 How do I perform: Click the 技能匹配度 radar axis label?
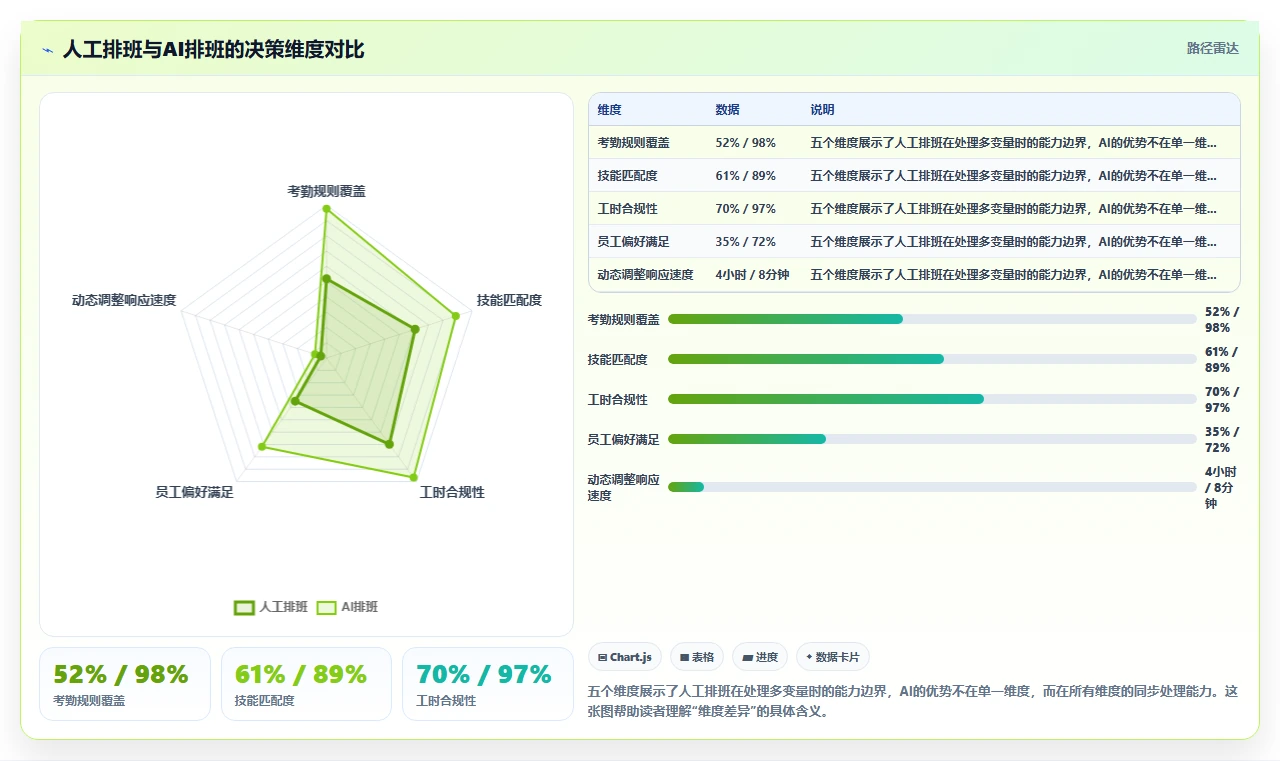click(x=509, y=300)
